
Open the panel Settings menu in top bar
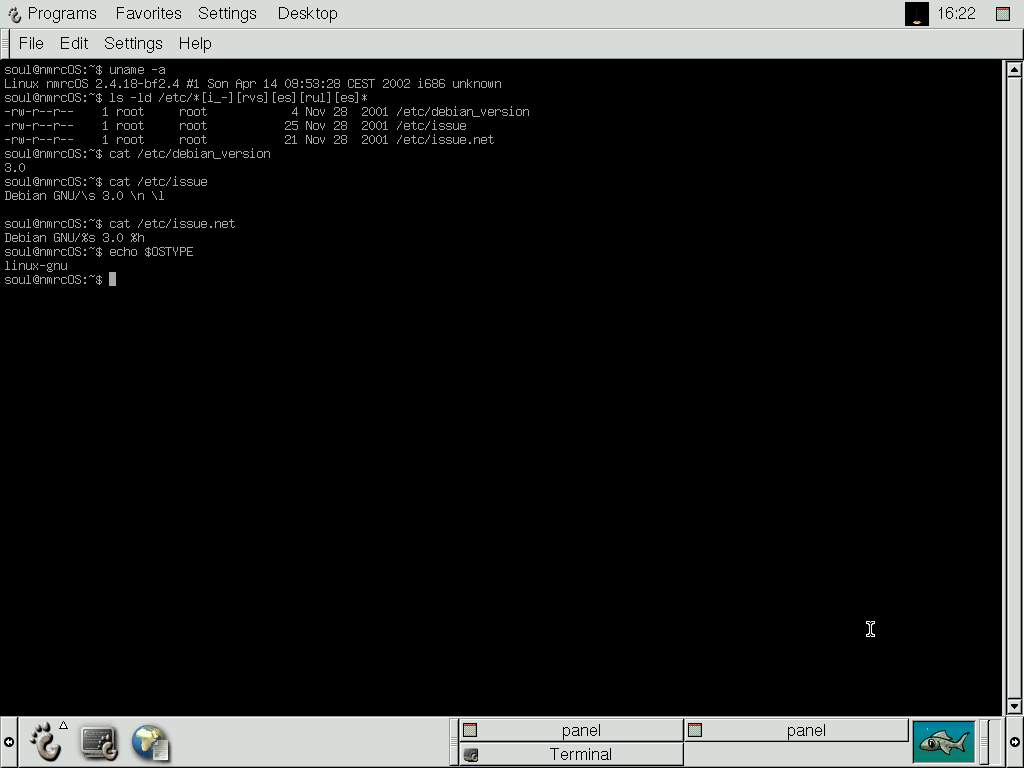tap(227, 14)
